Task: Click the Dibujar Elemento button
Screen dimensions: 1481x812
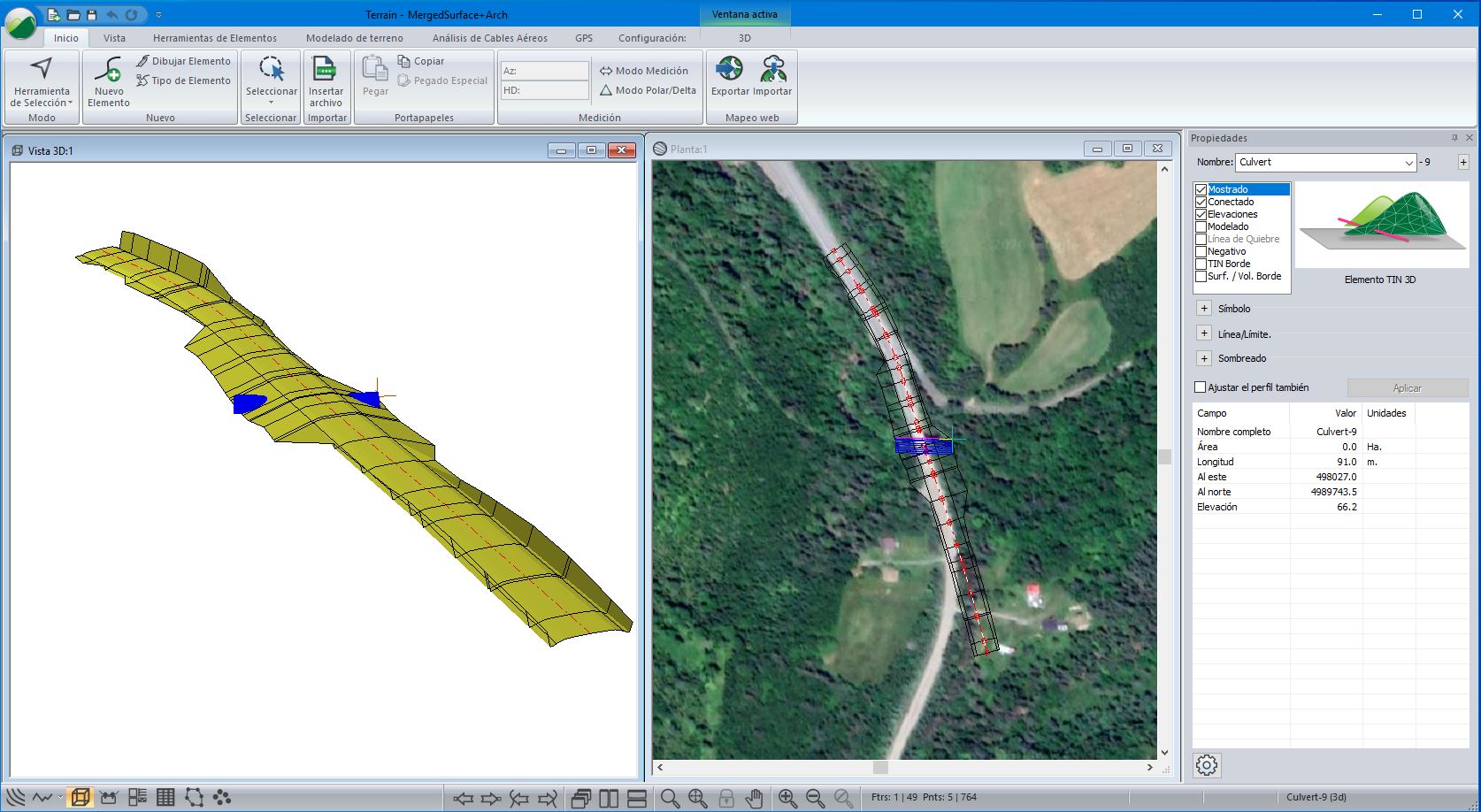Action: 183,61
